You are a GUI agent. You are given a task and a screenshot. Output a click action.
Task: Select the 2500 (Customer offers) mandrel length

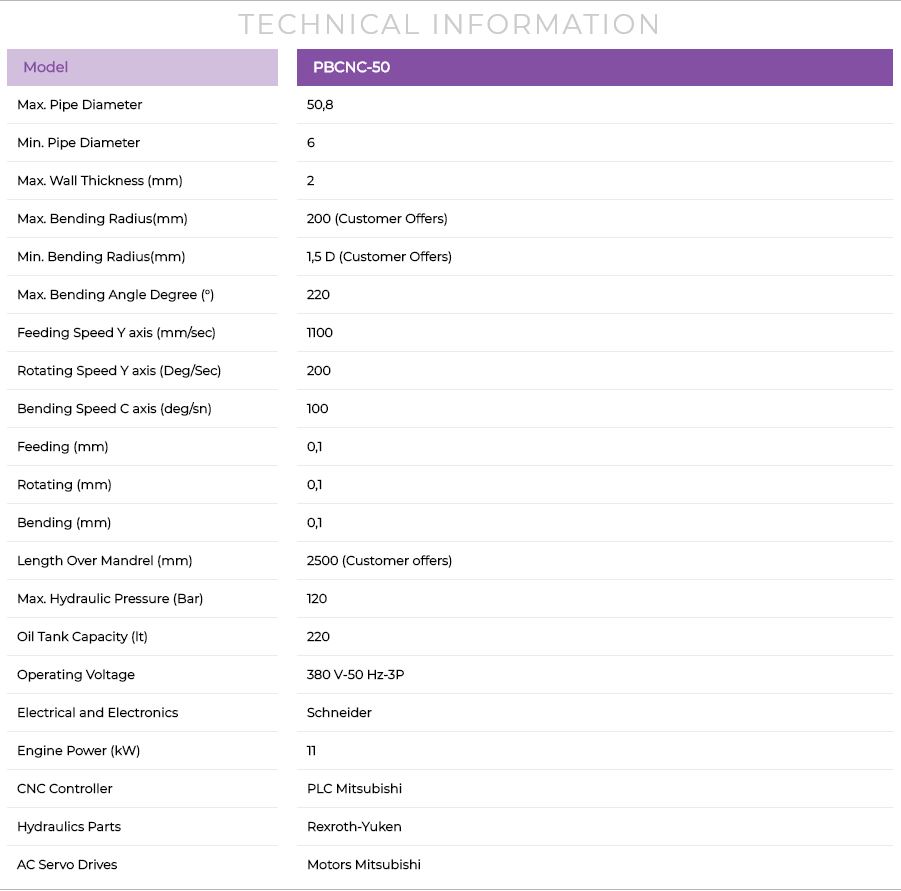coord(379,560)
